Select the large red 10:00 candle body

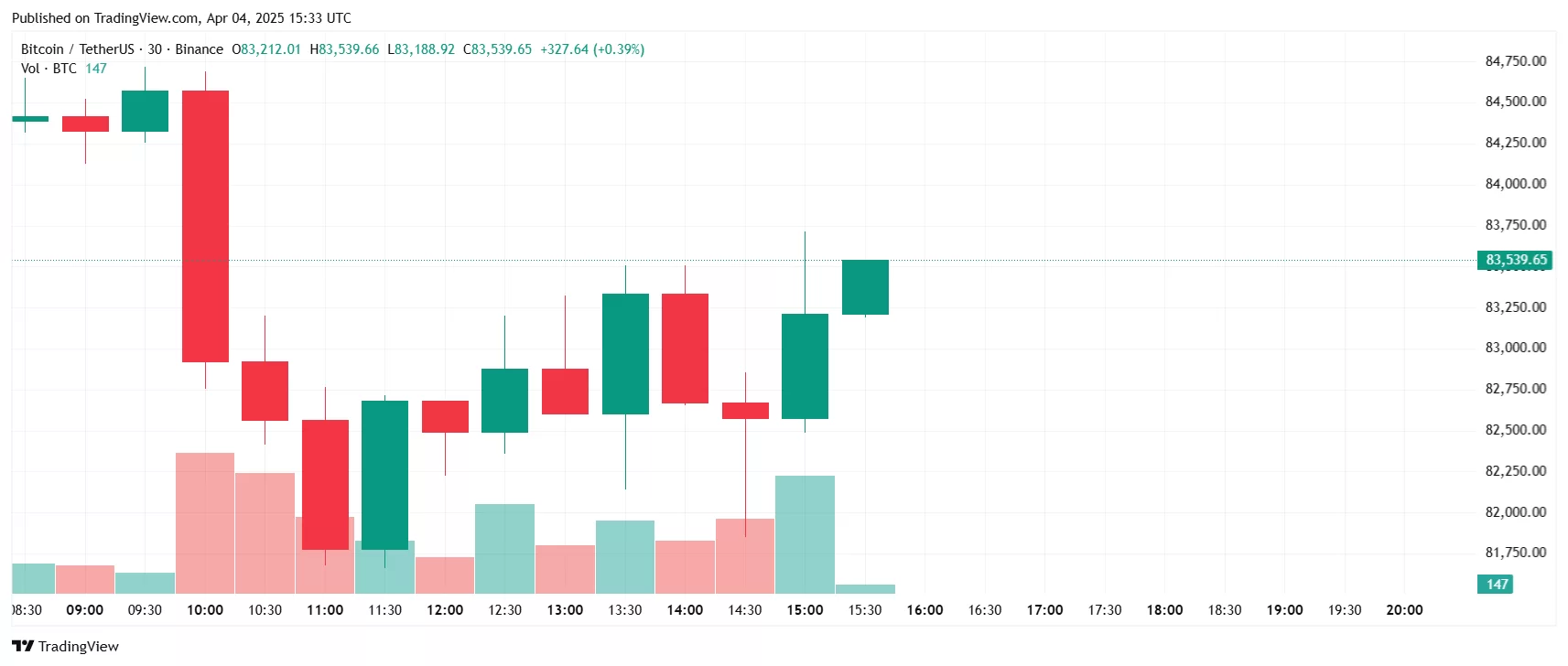click(205, 226)
